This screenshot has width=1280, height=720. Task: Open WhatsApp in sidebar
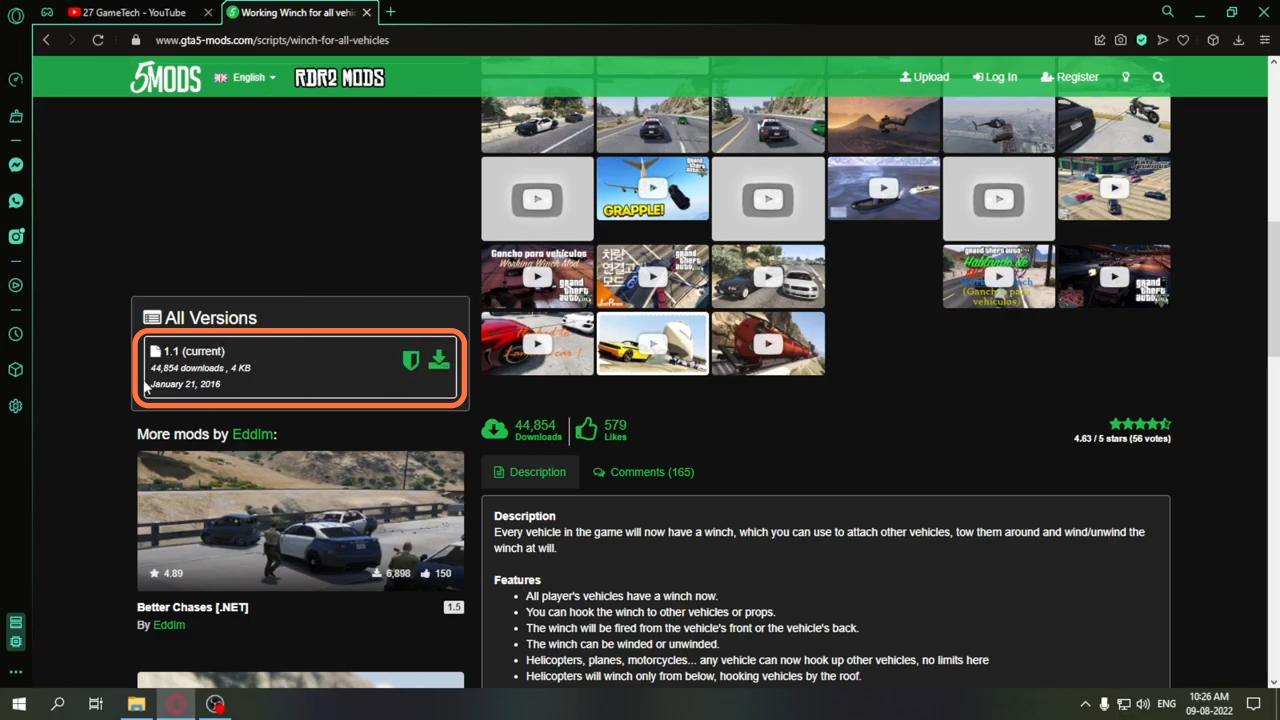point(16,201)
